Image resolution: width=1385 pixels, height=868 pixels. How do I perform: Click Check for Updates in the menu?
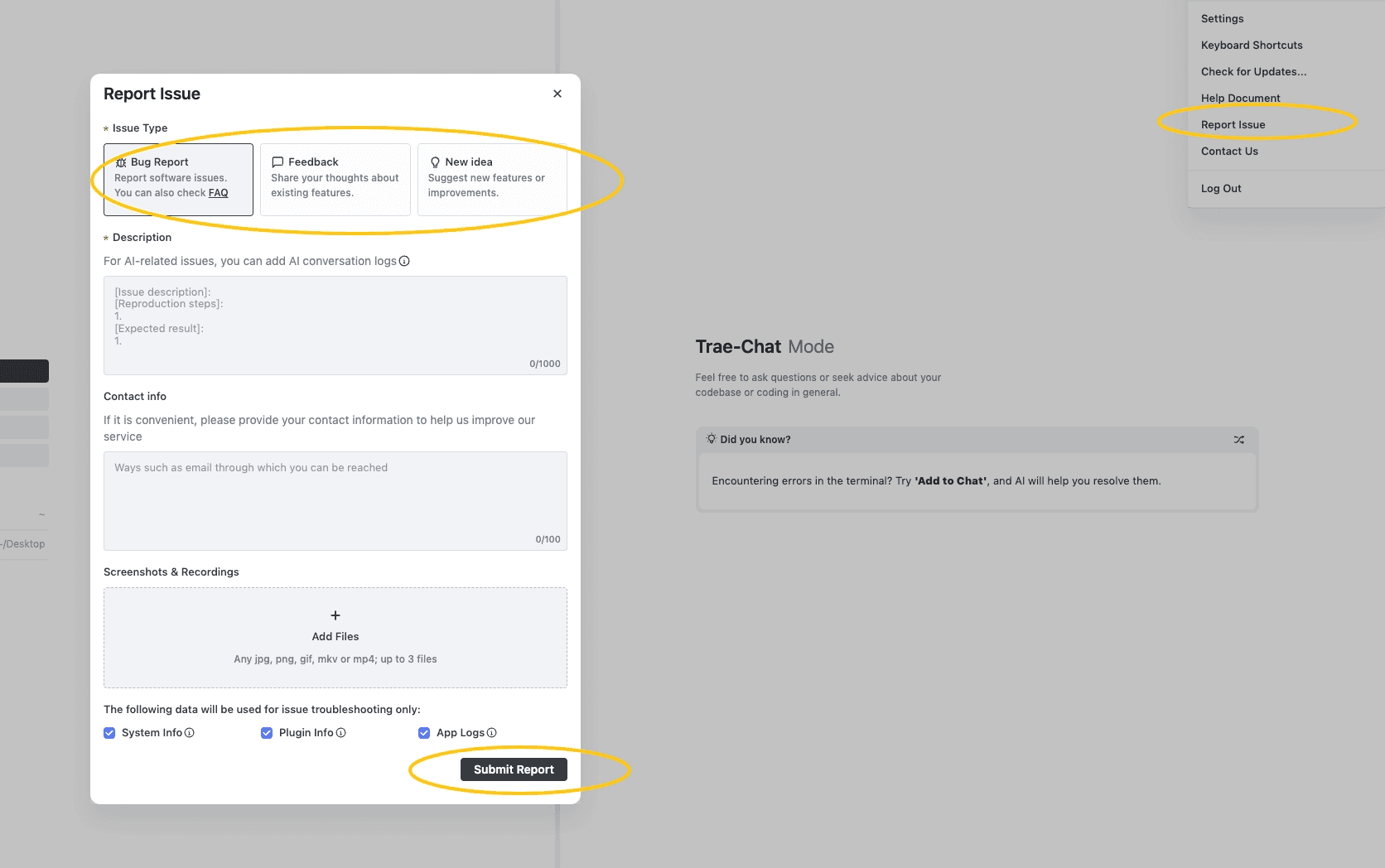(1253, 72)
